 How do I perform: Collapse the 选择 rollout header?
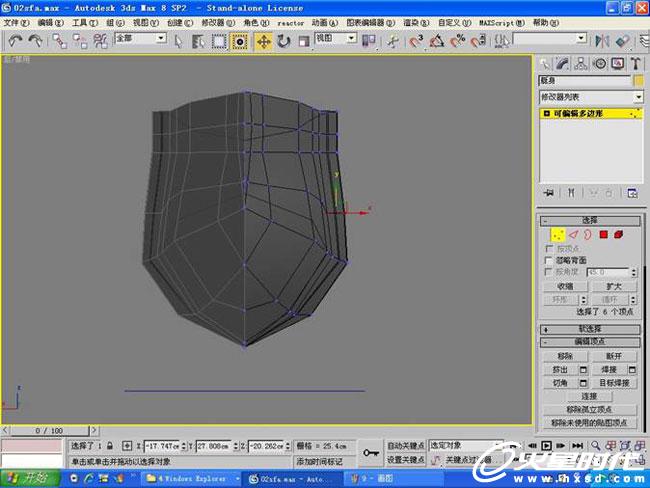coord(590,221)
